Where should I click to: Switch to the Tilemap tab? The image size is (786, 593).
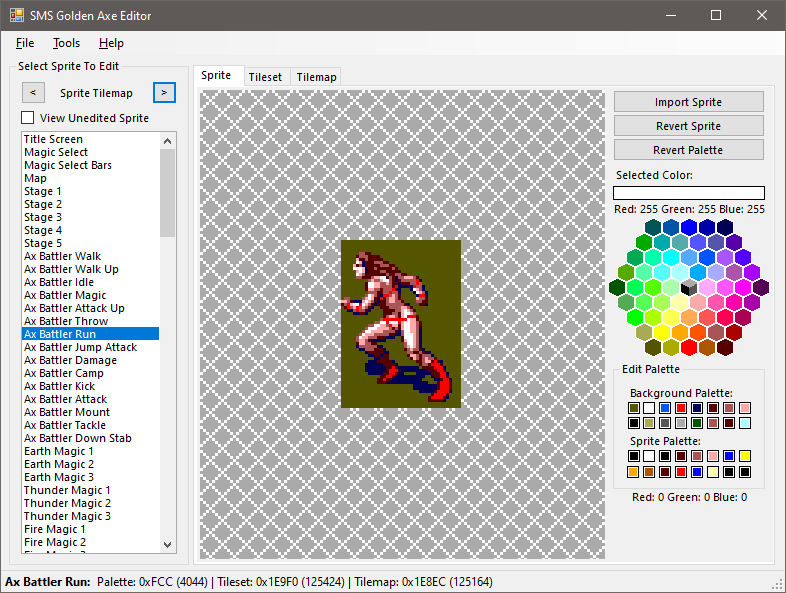point(316,77)
